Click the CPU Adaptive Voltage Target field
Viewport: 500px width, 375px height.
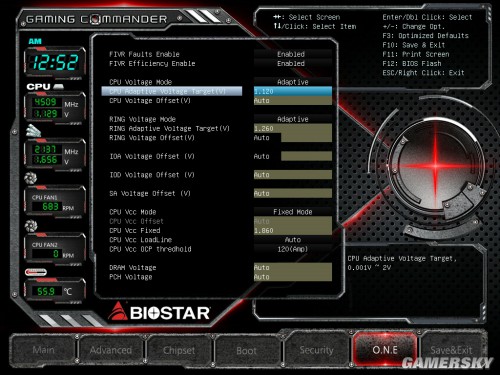[x=293, y=91]
